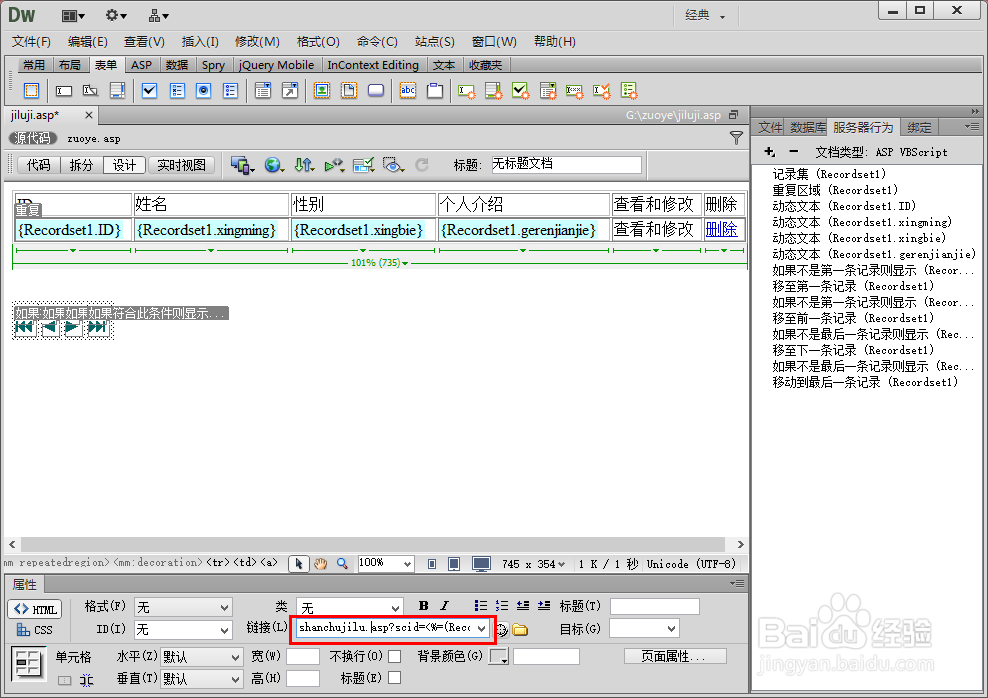Select 重复区域 (Recordset1) server behavior
The height and width of the screenshot is (698, 988).
[835, 190]
